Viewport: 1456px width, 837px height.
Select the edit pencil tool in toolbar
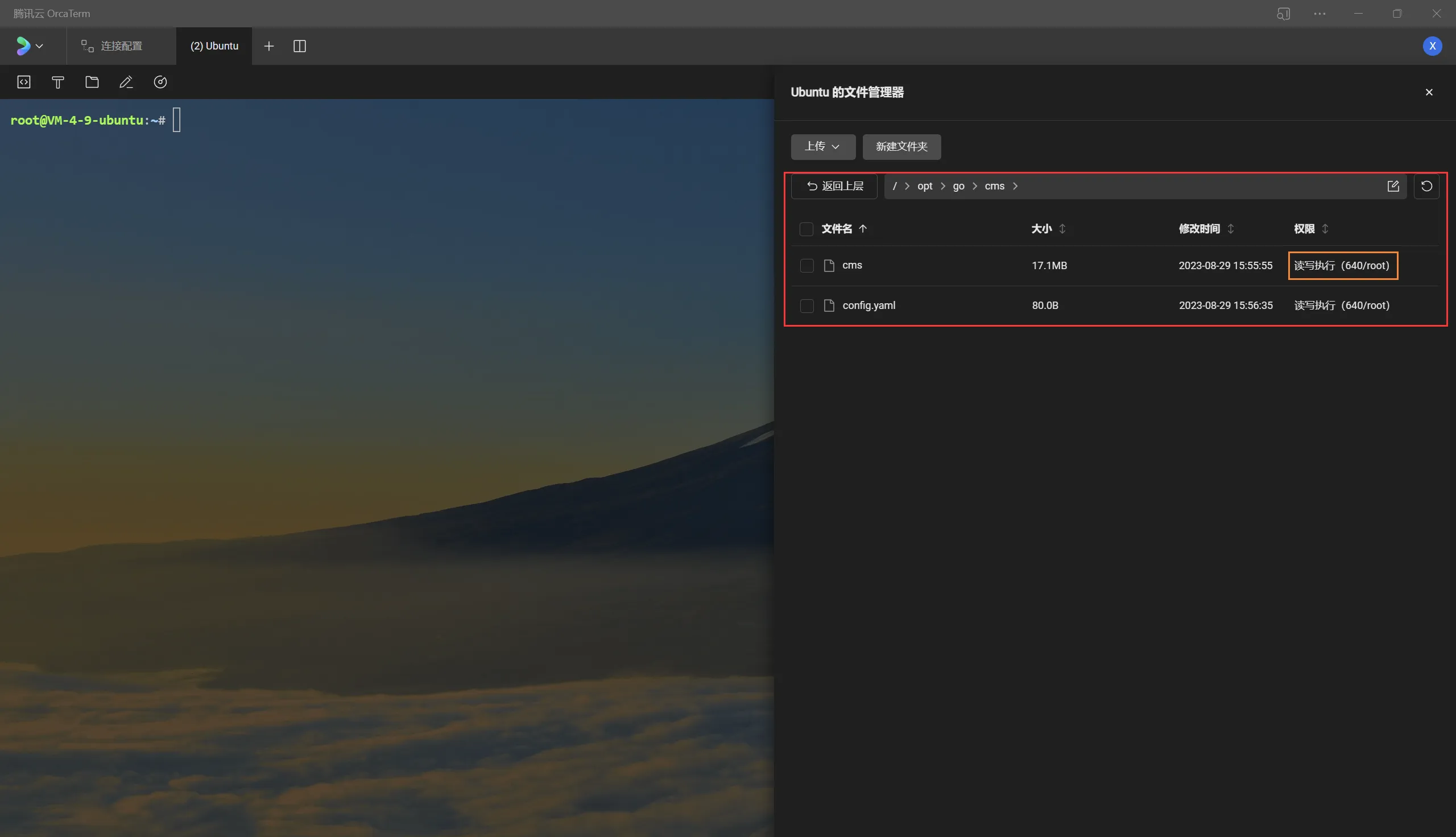coord(126,81)
